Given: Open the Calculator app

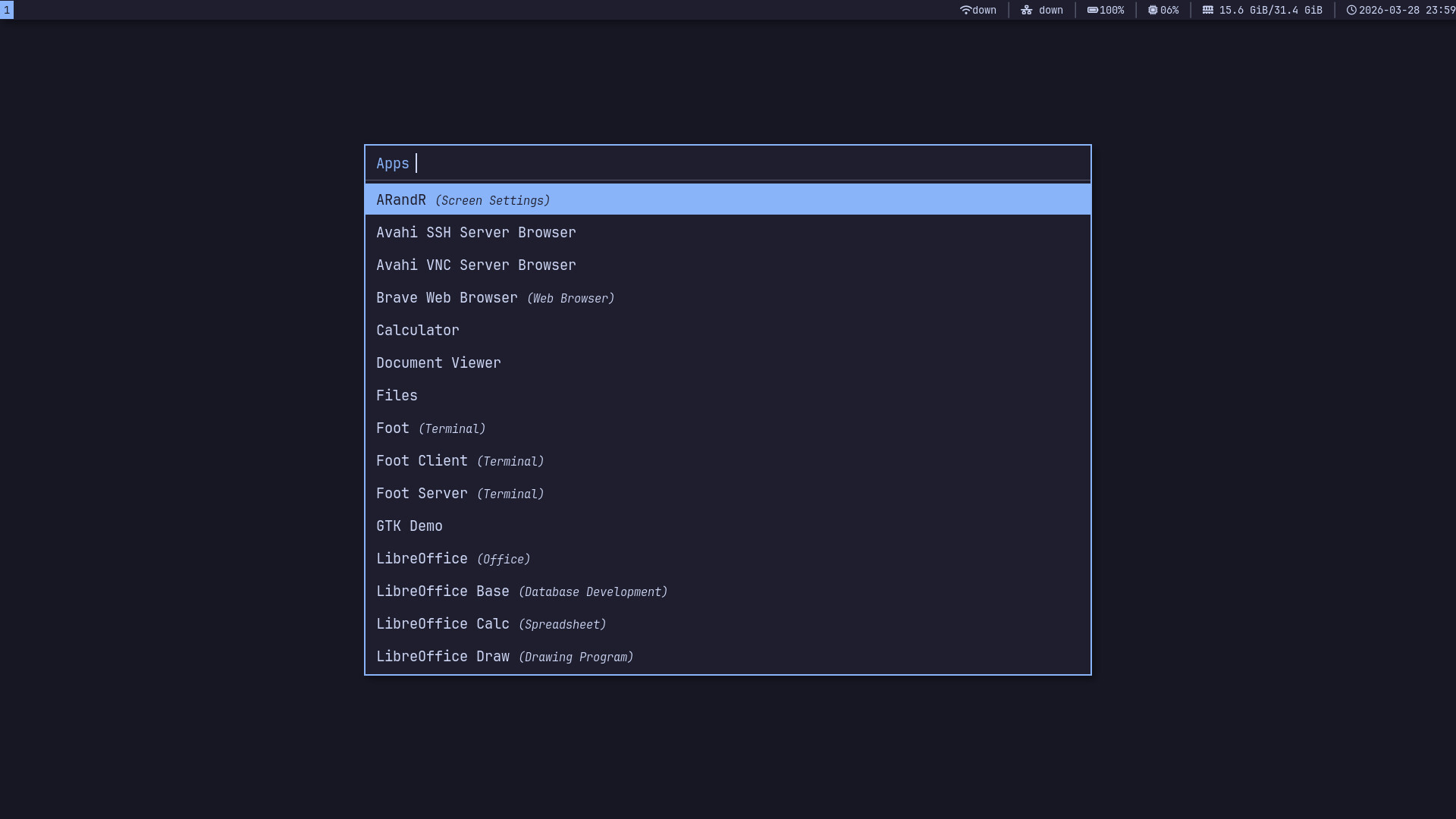Looking at the screenshot, I should pos(417,330).
